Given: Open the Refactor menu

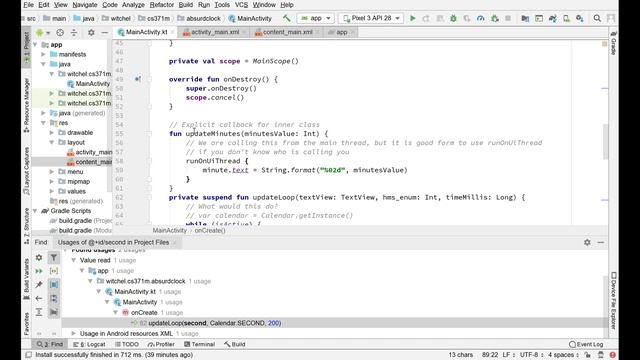Looking at the screenshot, I should [162, 5].
